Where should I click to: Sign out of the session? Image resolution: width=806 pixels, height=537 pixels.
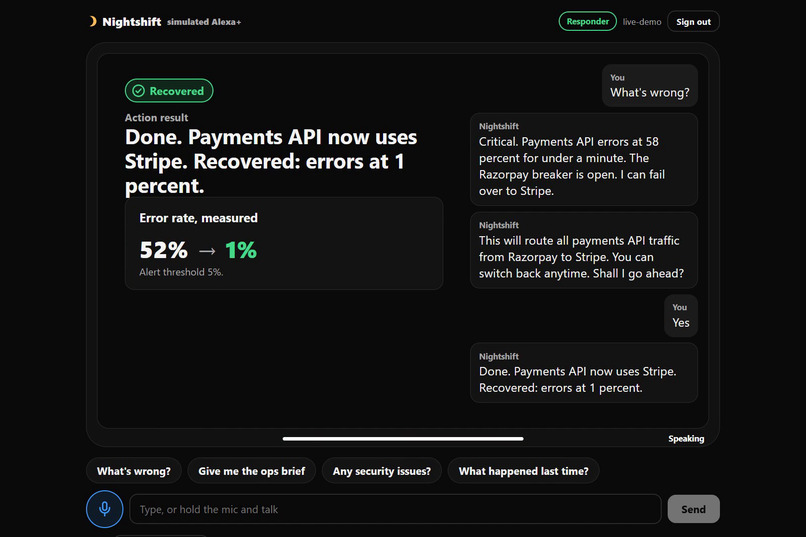coord(693,22)
